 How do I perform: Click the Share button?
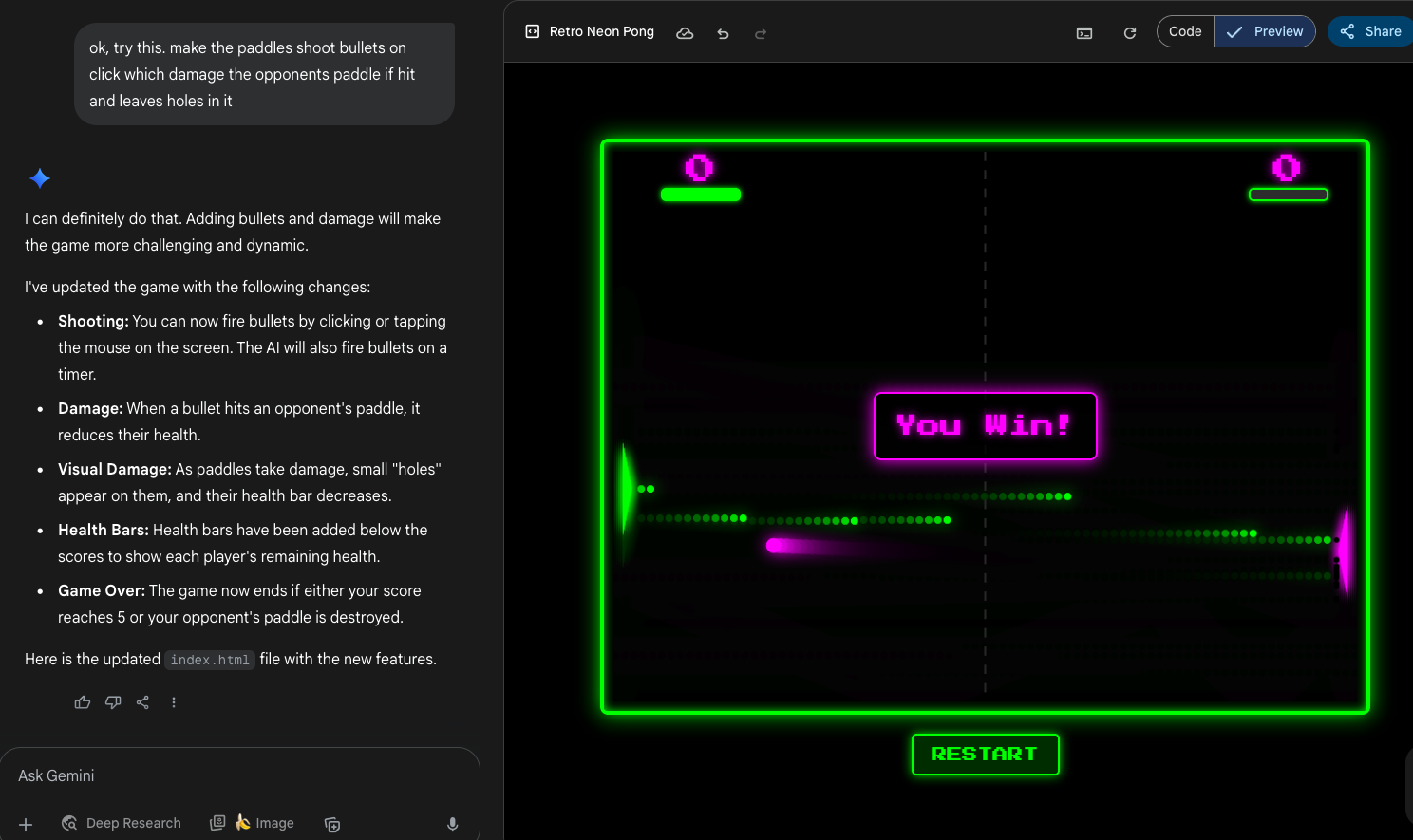tap(1371, 31)
